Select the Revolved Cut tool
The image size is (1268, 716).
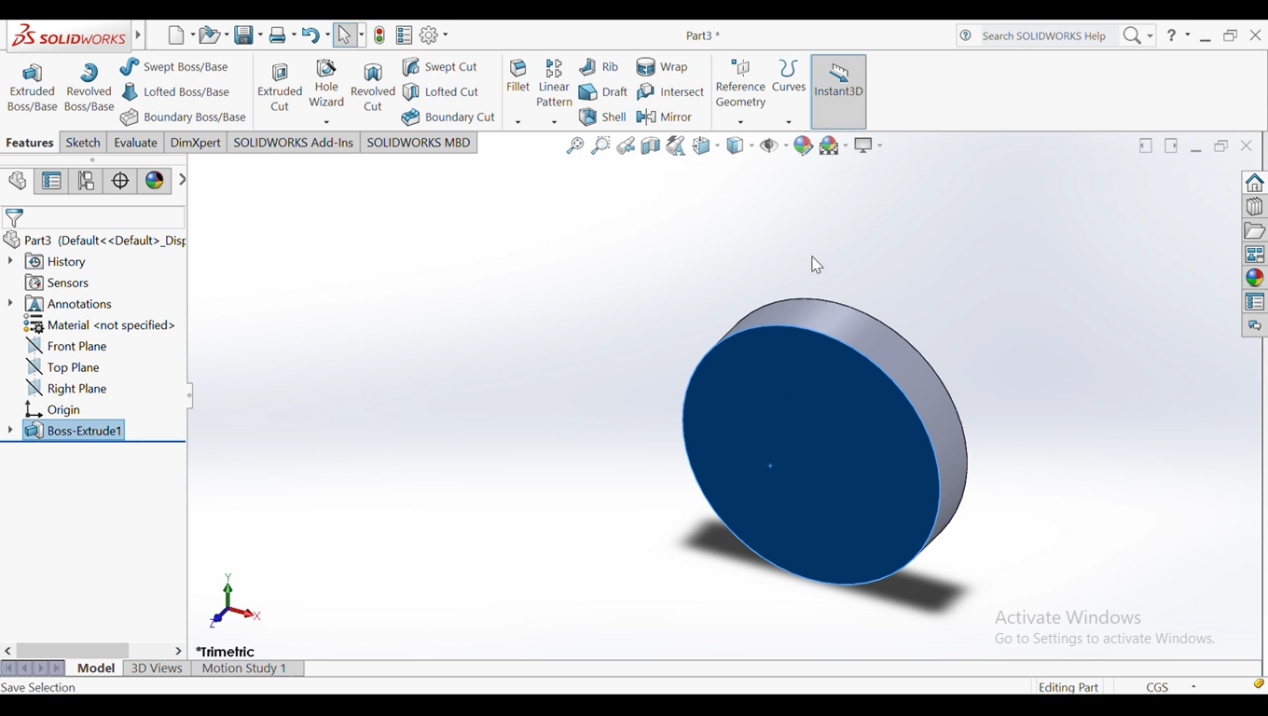pos(373,88)
